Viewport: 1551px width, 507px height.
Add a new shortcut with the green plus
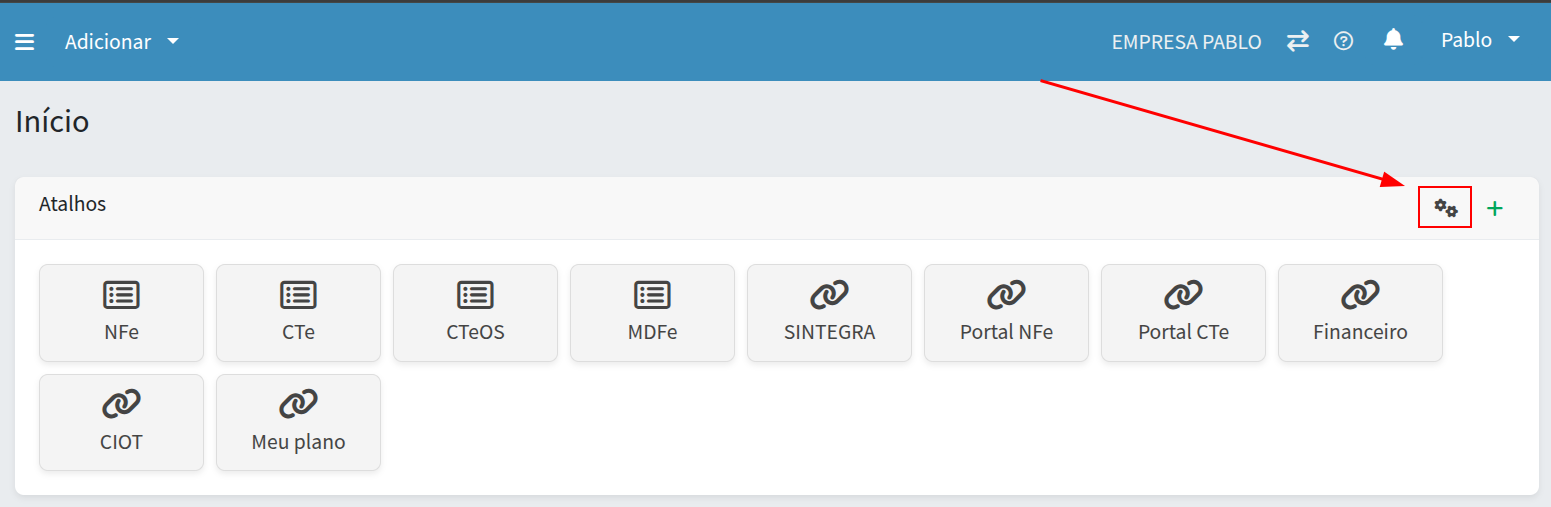pos(1495,208)
